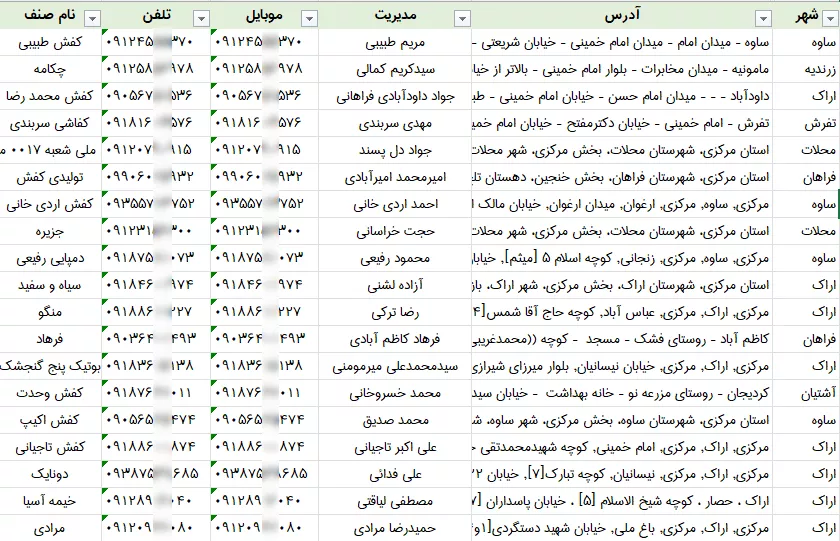Open the filter dropdown for شهر column

[831, 19]
